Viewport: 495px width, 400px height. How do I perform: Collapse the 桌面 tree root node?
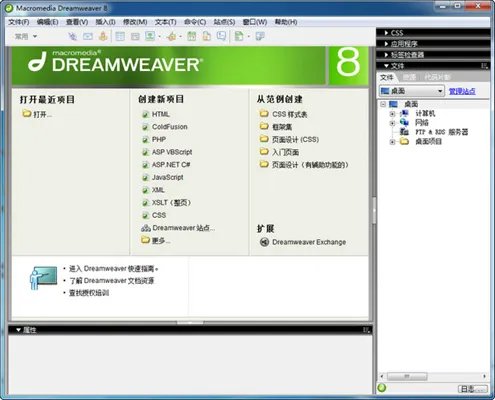coord(383,104)
